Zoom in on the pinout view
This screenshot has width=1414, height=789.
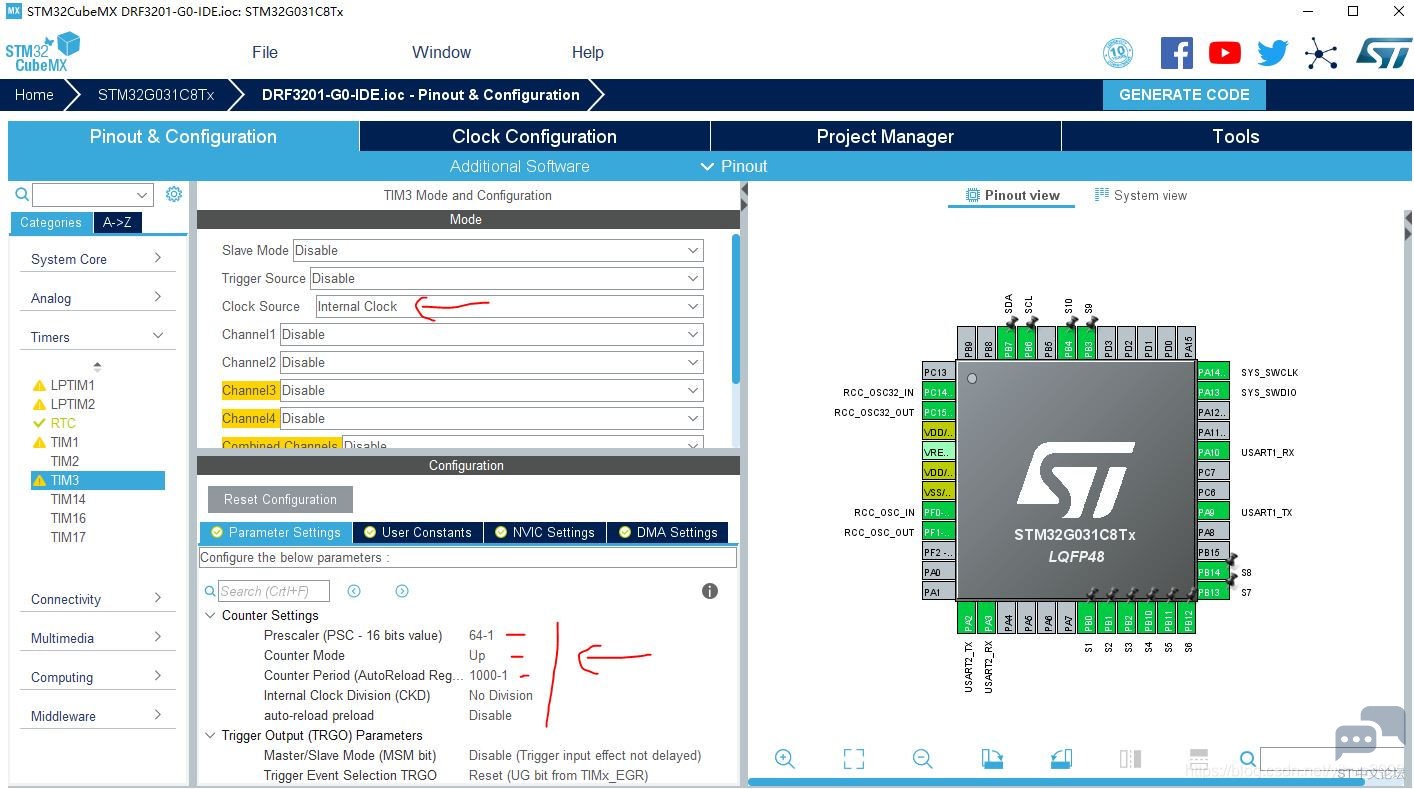coord(785,759)
